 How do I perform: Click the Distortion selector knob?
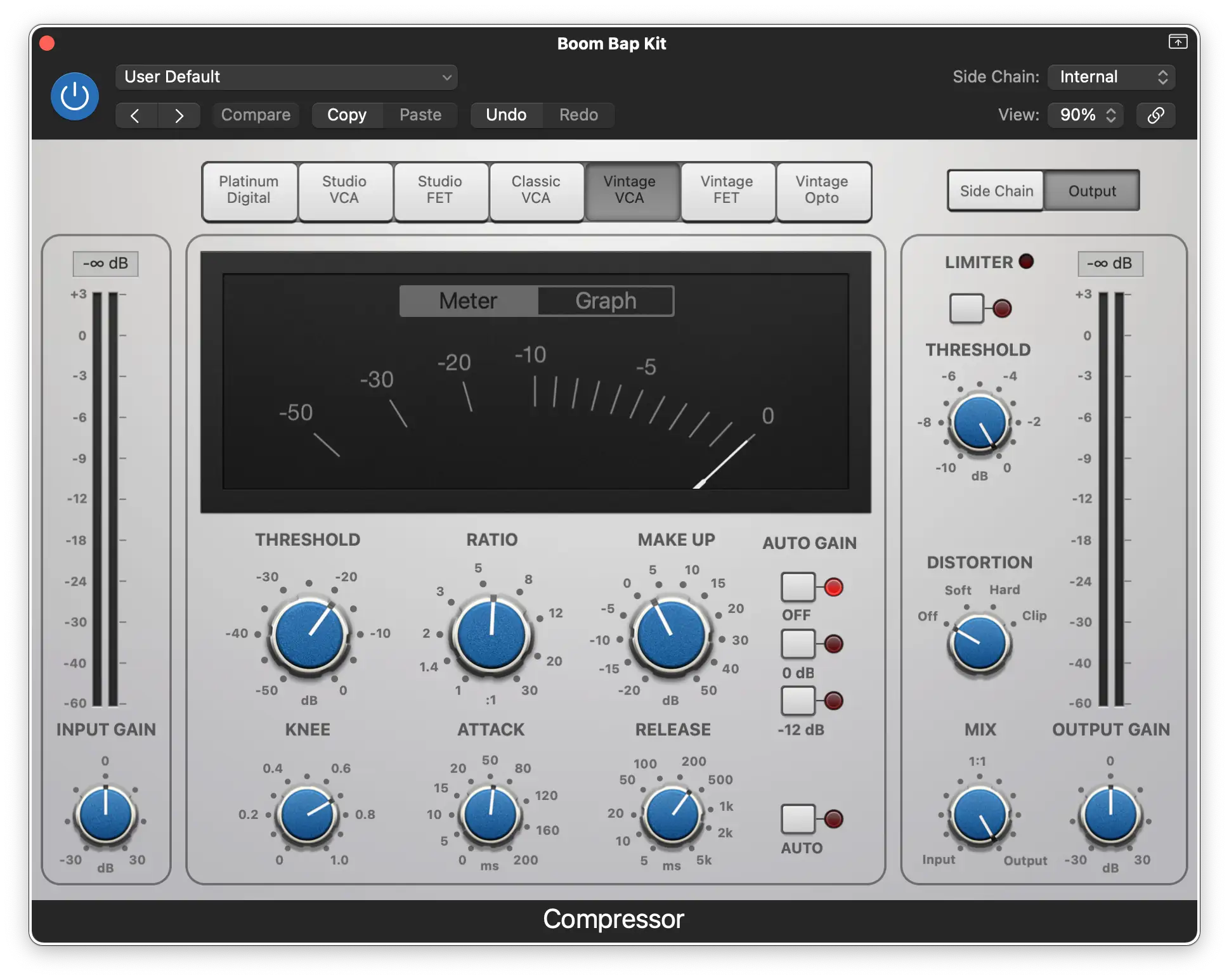(x=979, y=642)
